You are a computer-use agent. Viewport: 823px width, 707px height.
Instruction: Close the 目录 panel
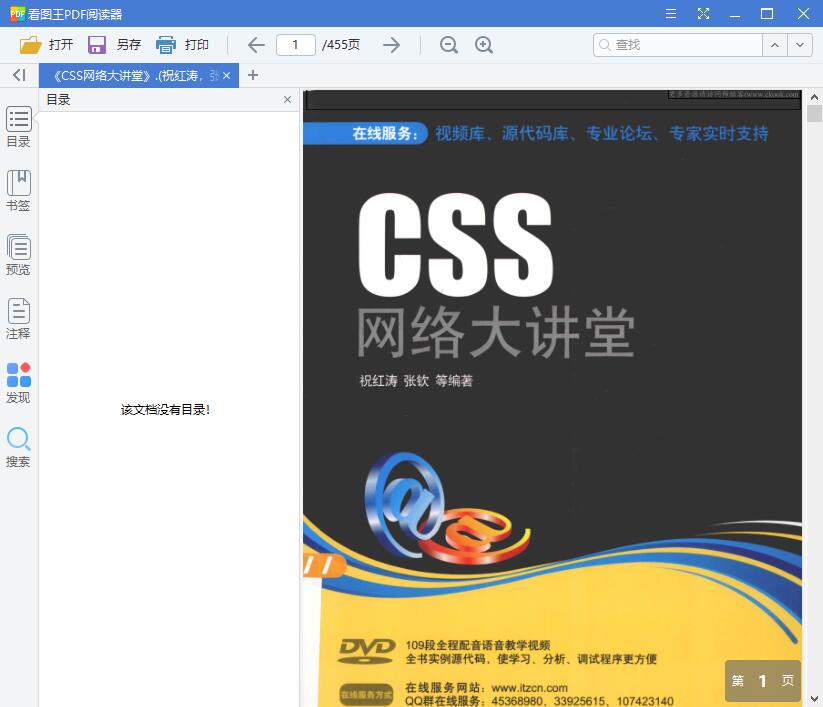tap(287, 100)
